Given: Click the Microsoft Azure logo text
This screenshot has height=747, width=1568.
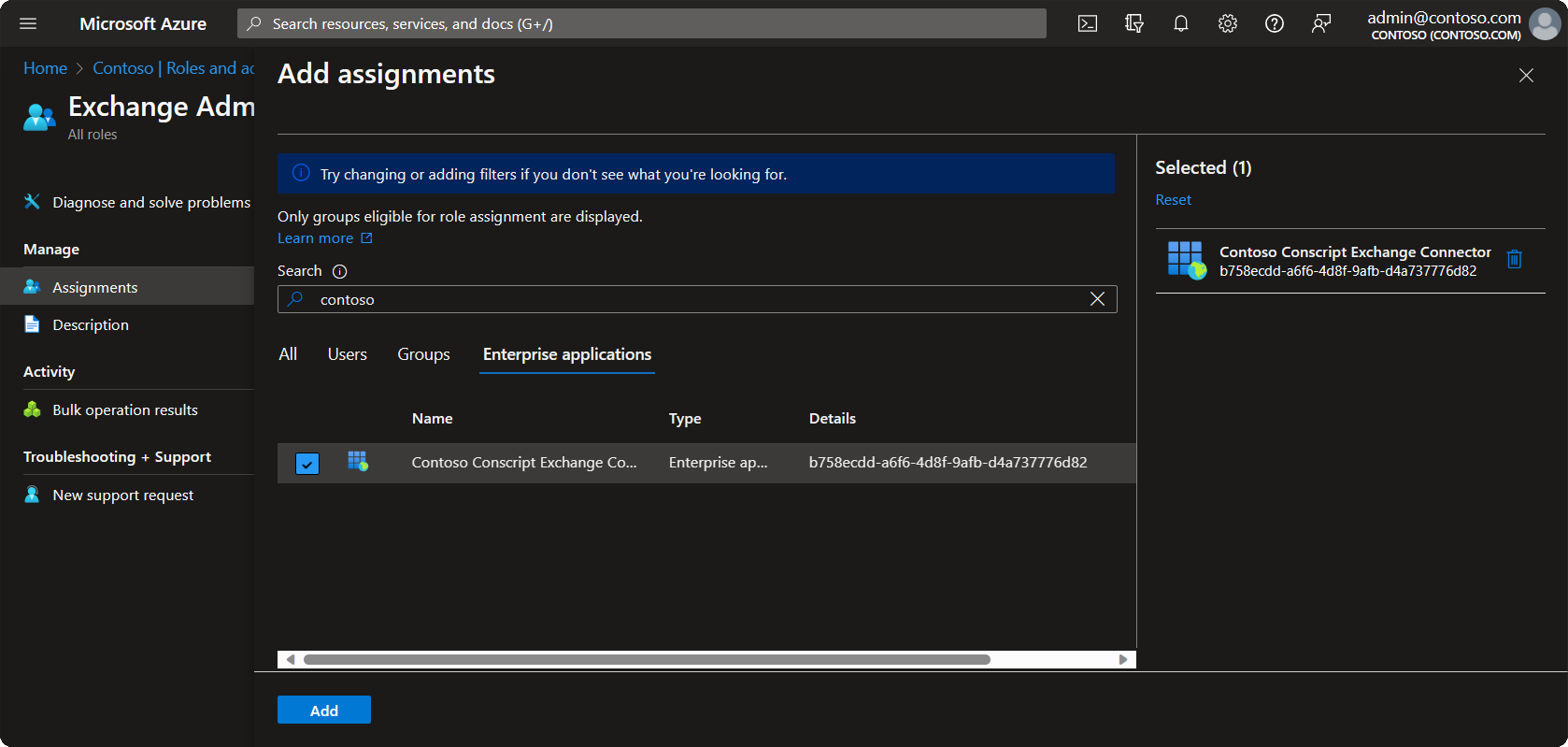Looking at the screenshot, I should 143,23.
